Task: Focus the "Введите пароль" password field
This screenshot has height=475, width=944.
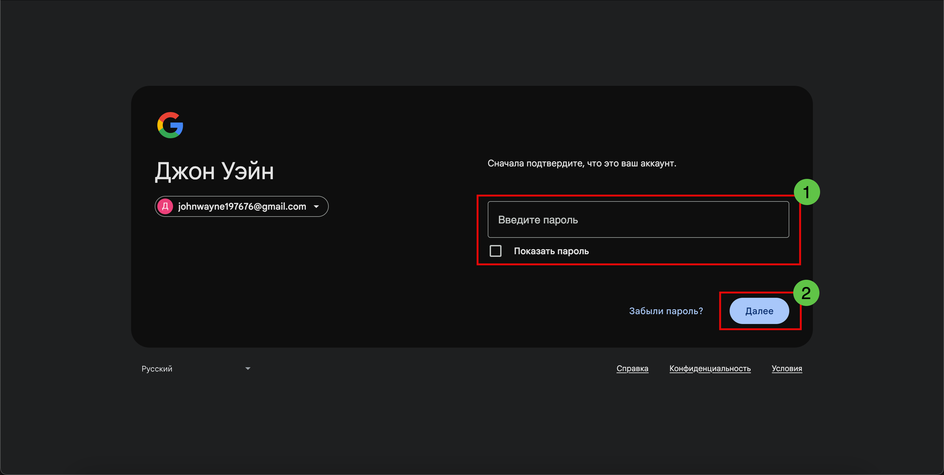Action: pos(638,220)
